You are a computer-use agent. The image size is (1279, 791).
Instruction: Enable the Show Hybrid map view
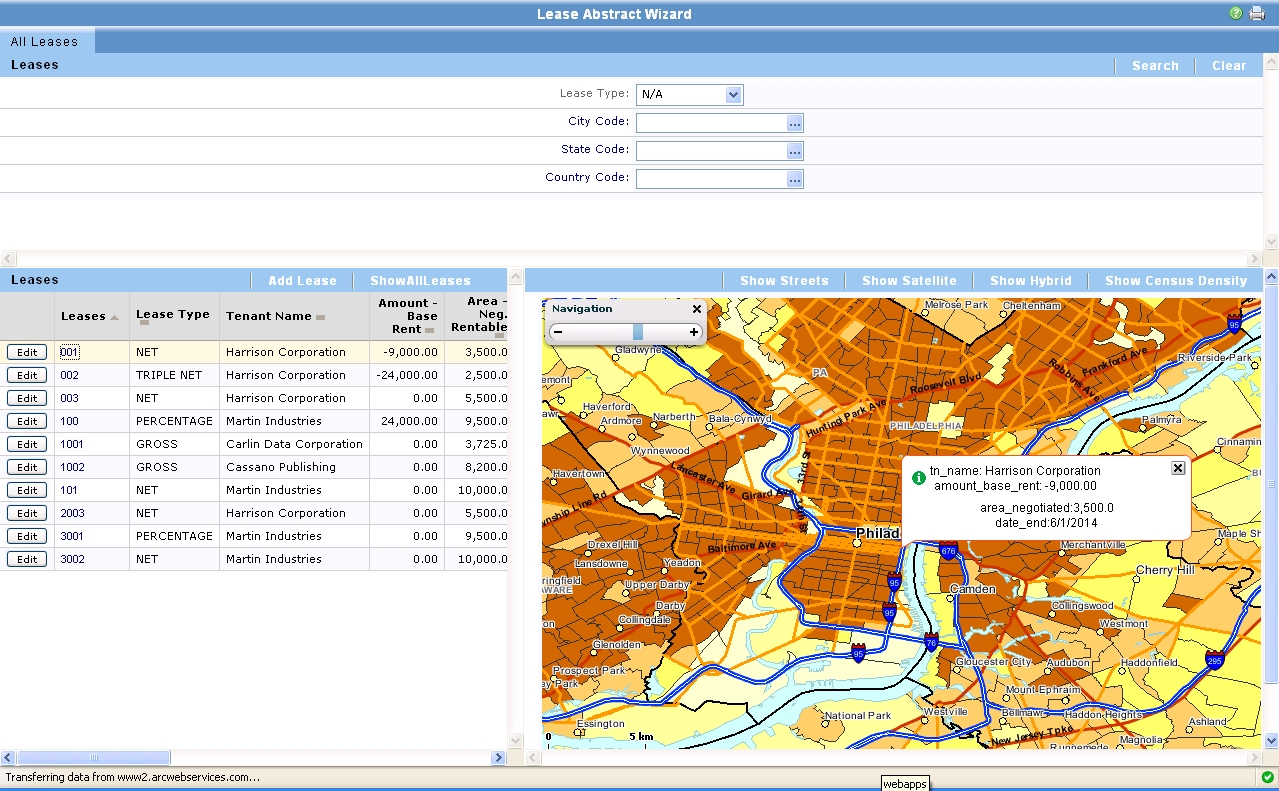click(1031, 280)
